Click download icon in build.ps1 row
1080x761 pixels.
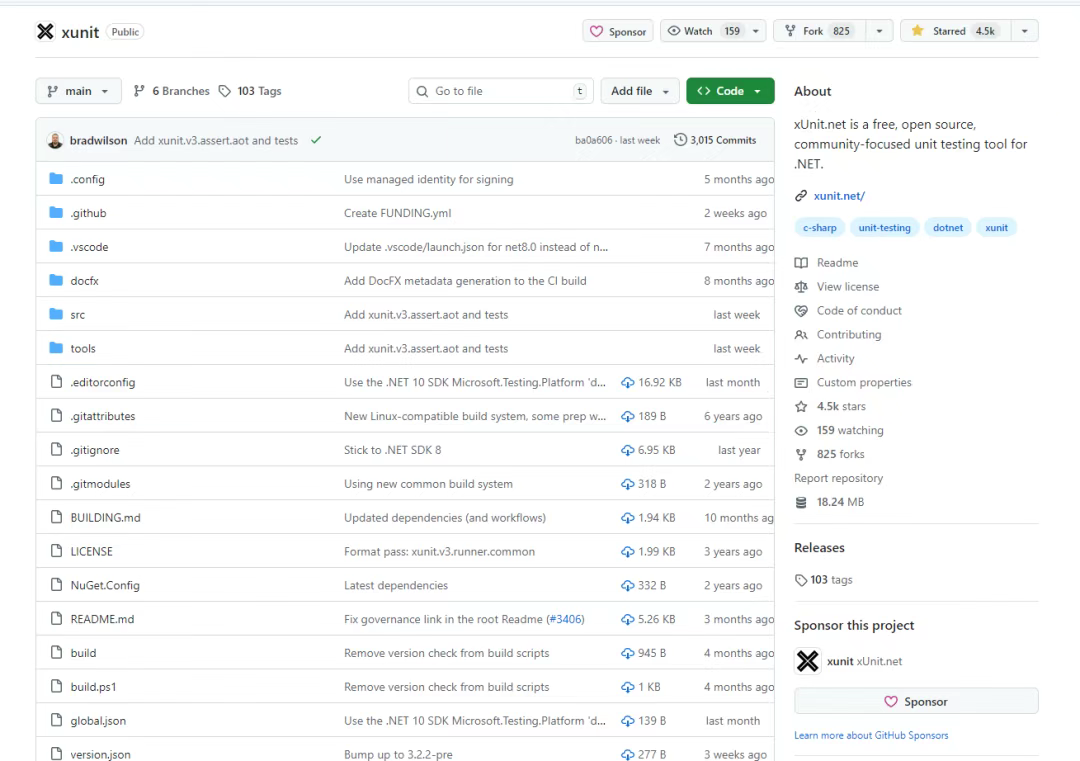coord(627,687)
